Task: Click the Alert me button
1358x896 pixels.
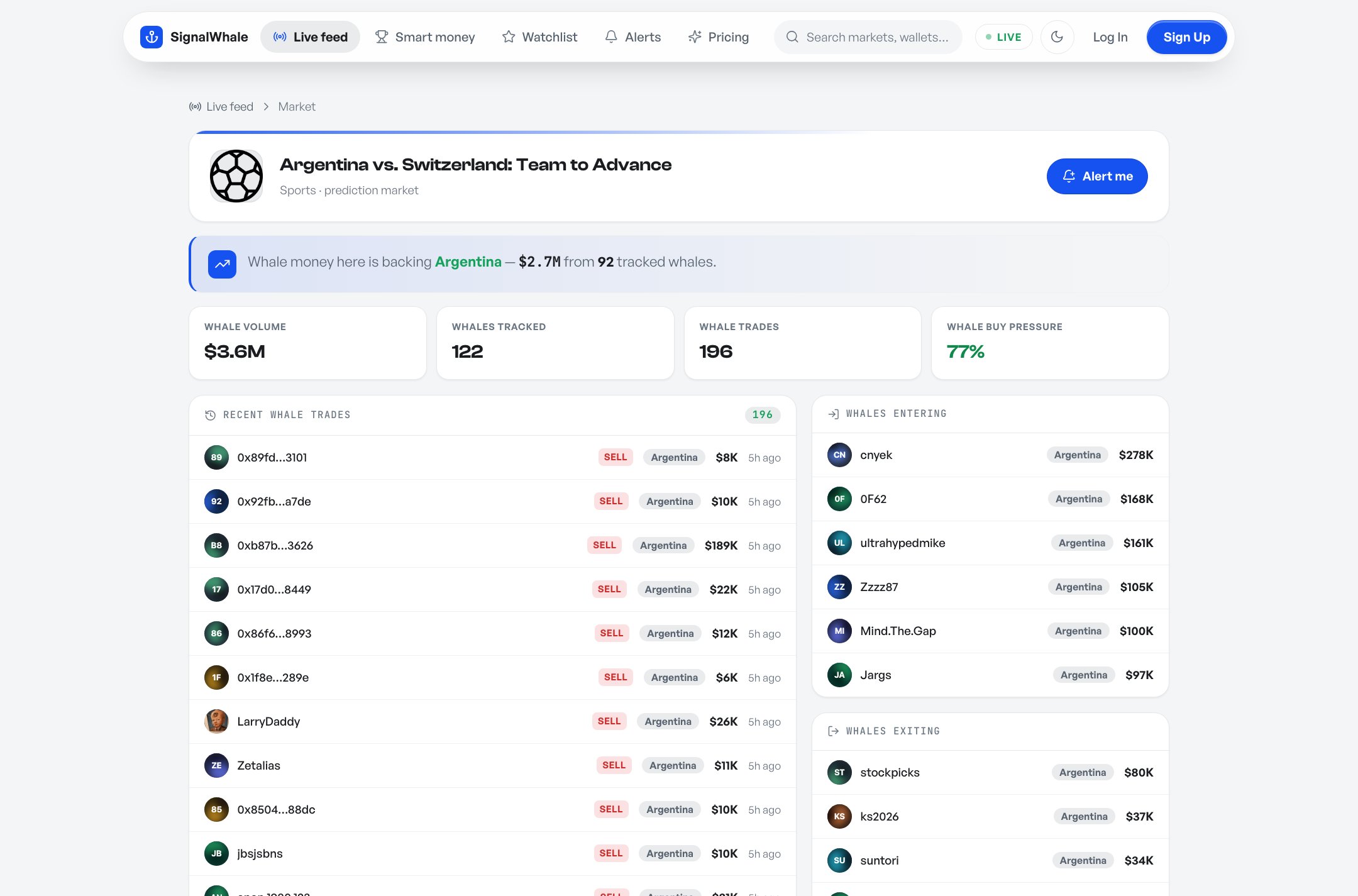Action: tap(1097, 176)
